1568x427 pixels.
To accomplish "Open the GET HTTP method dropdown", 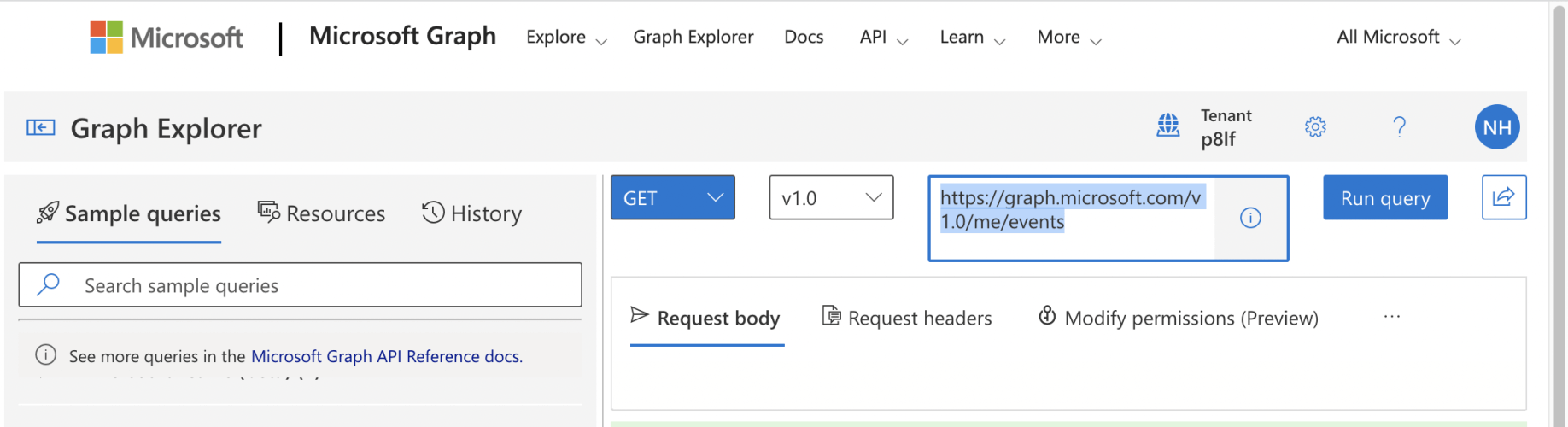I will (x=672, y=197).
